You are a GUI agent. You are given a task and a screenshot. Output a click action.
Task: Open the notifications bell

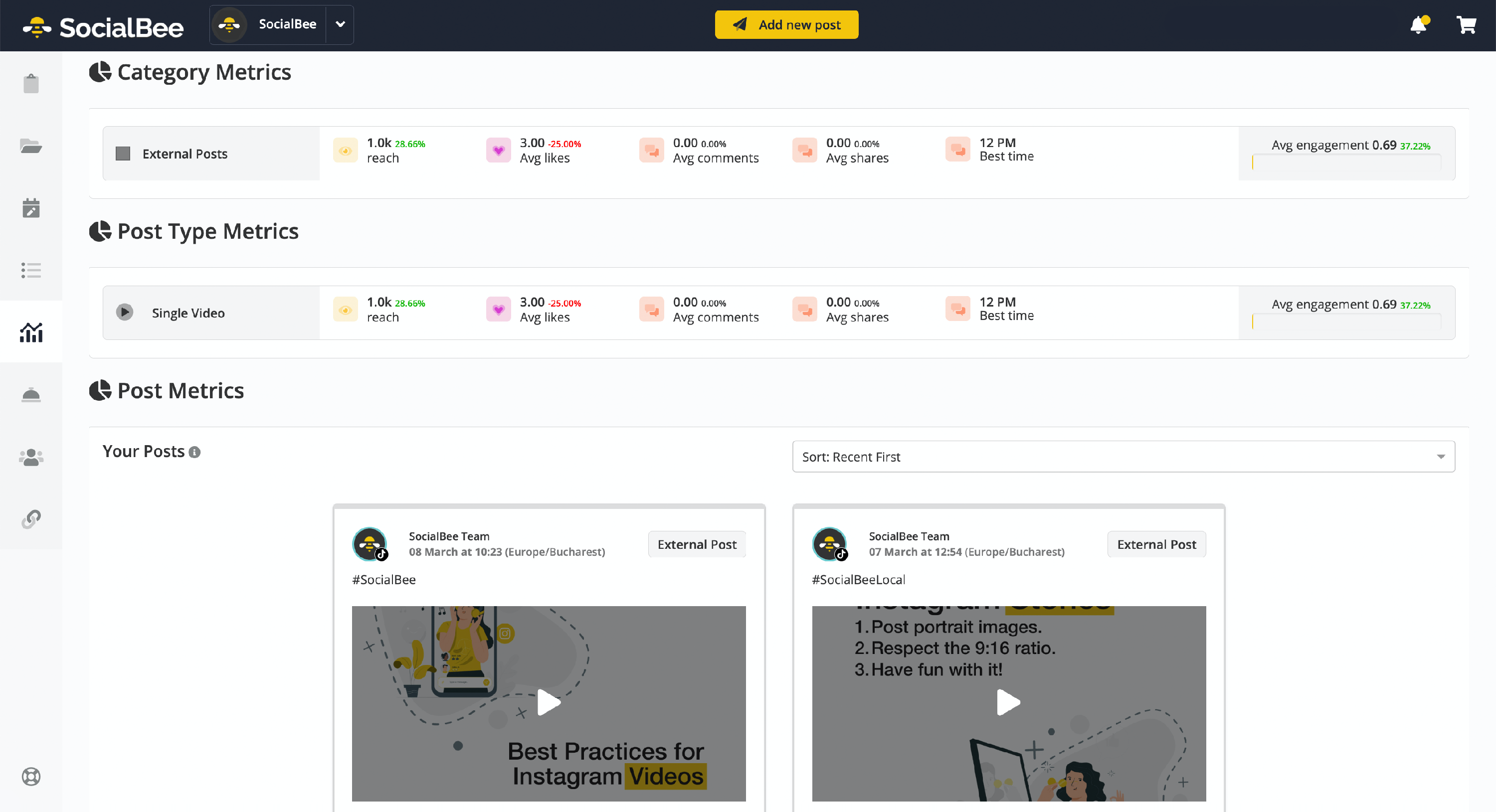(x=1418, y=25)
